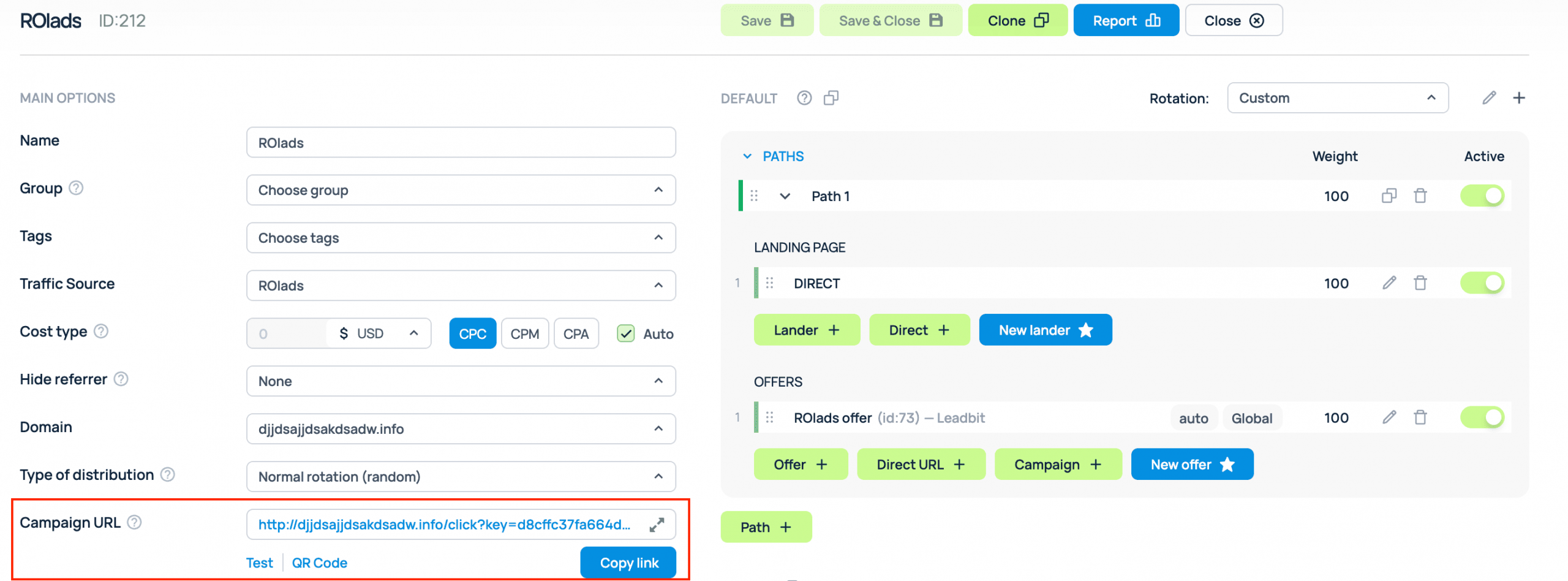Turn off the ROIads offer toggle
This screenshot has height=581, width=1568.
tap(1482, 418)
